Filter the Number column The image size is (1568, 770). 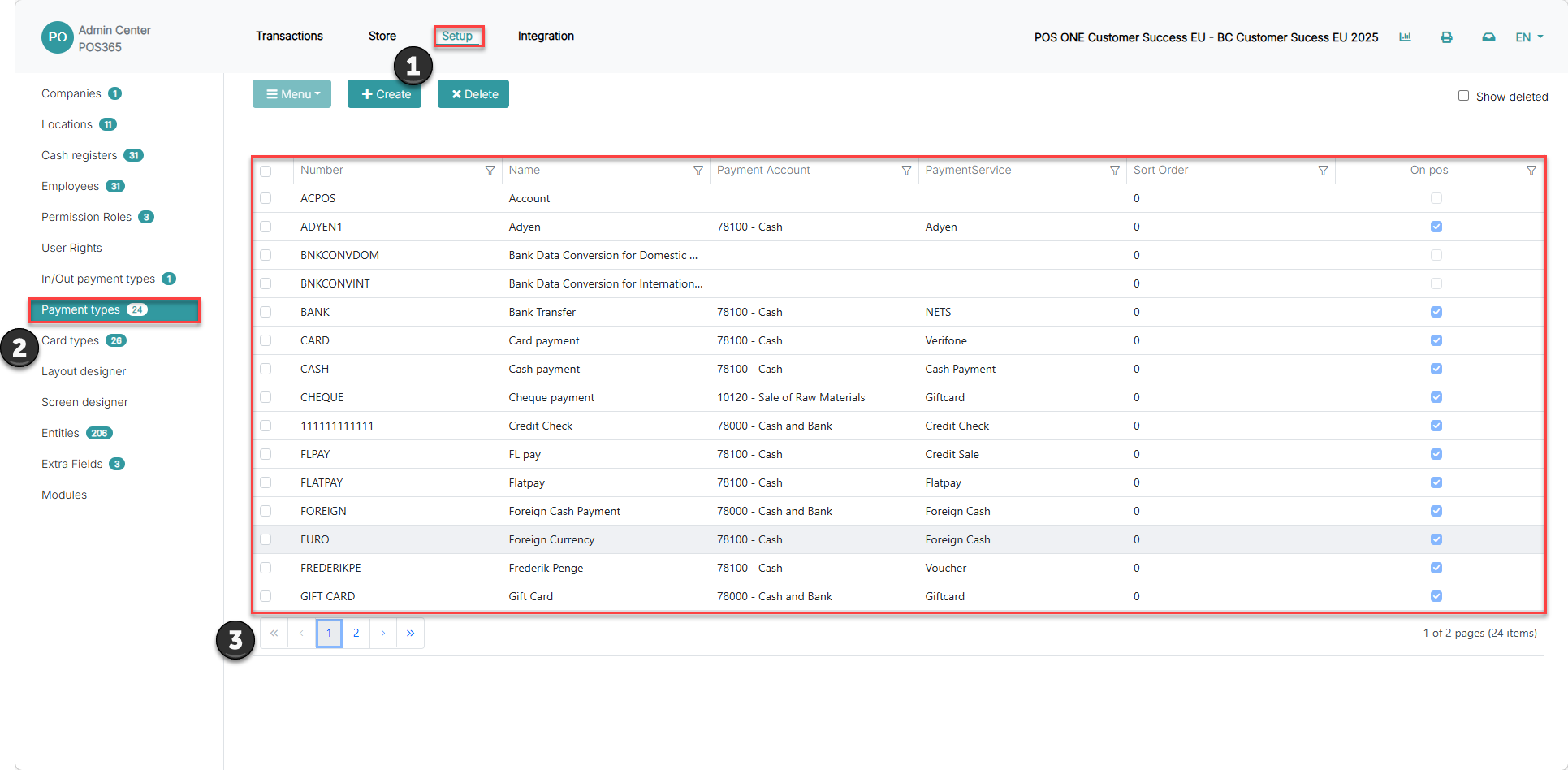[x=490, y=171]
